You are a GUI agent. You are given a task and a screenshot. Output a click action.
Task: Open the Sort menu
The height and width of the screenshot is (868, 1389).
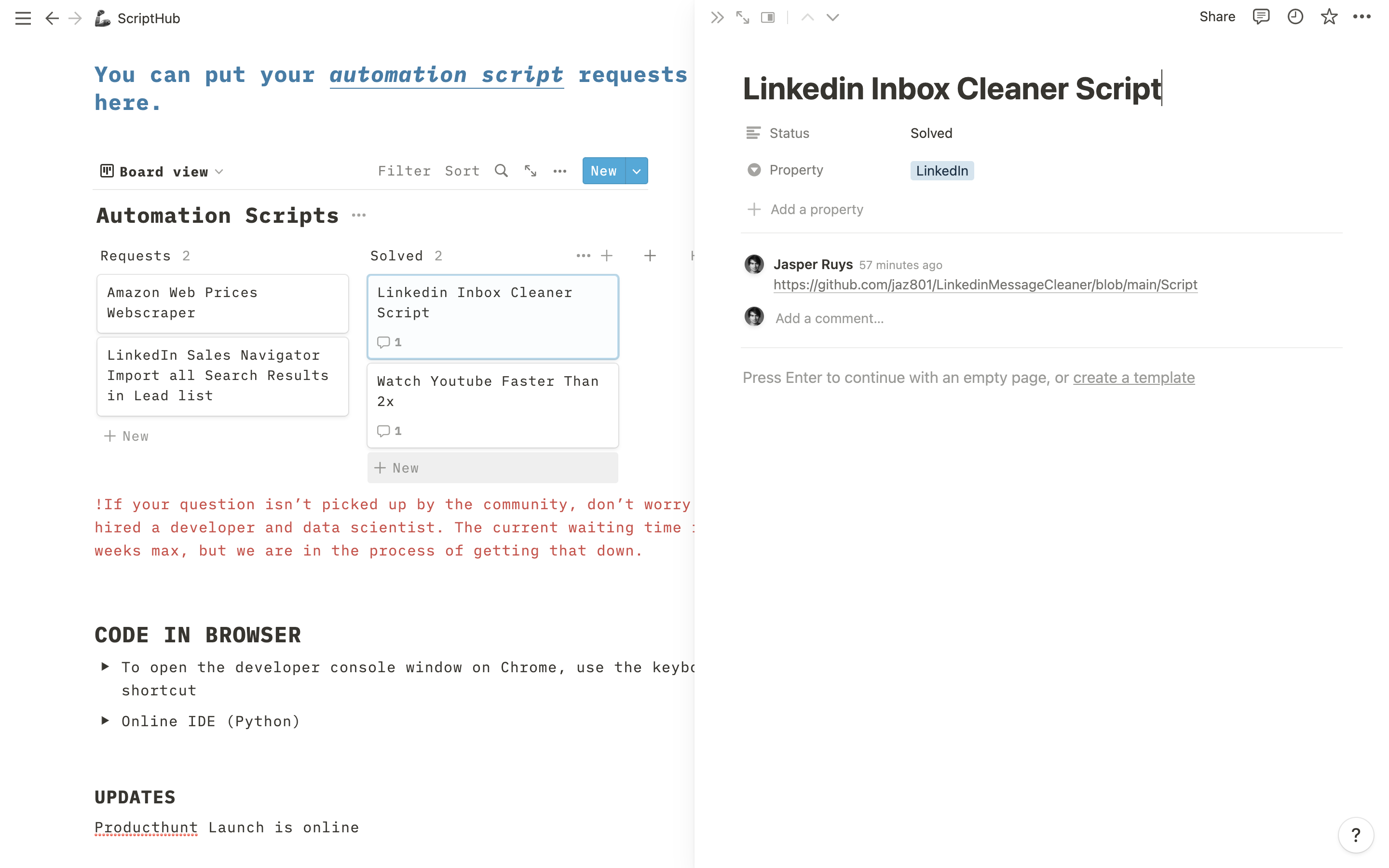coord(462,171)
